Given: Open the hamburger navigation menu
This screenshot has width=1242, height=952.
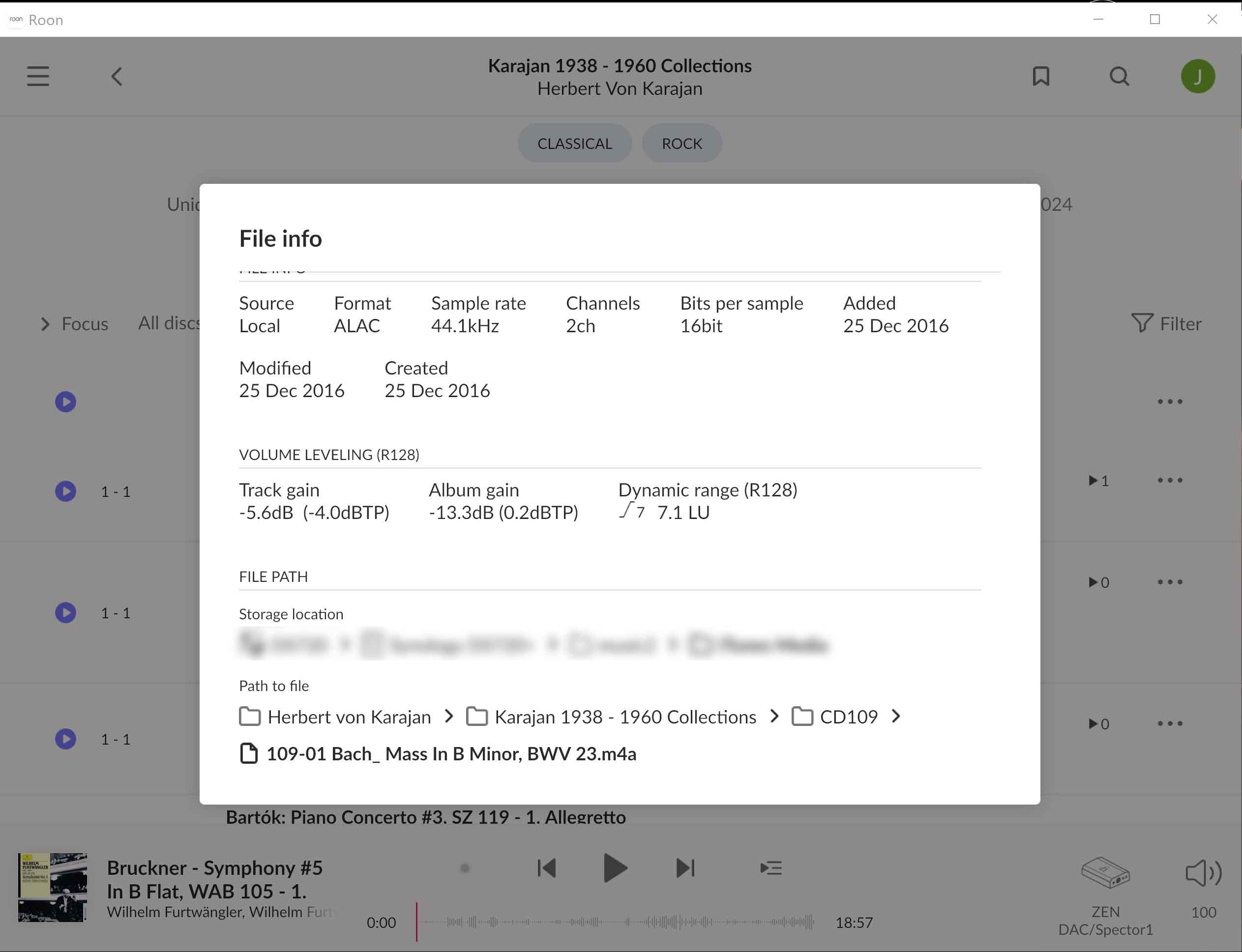Looking at the screenshot, I should (x=37, y=76).
